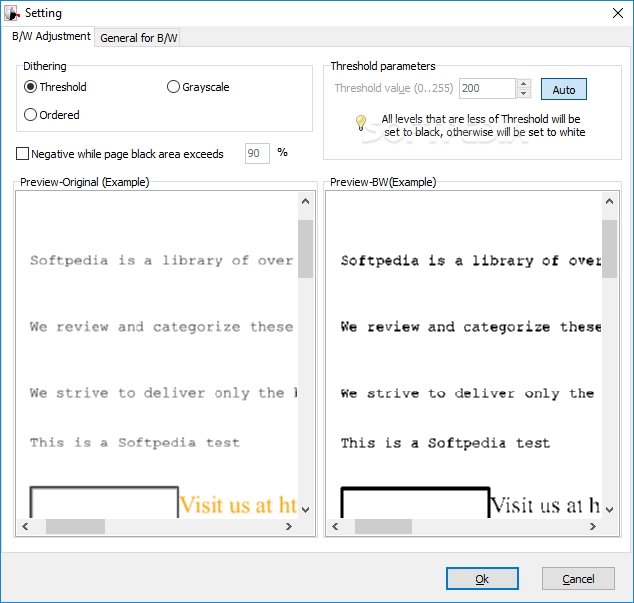This screenshot has width=634, height=603.
Task: Click Preview-BW vertical scrollbar thumb
Action: (x=609, y=249)
